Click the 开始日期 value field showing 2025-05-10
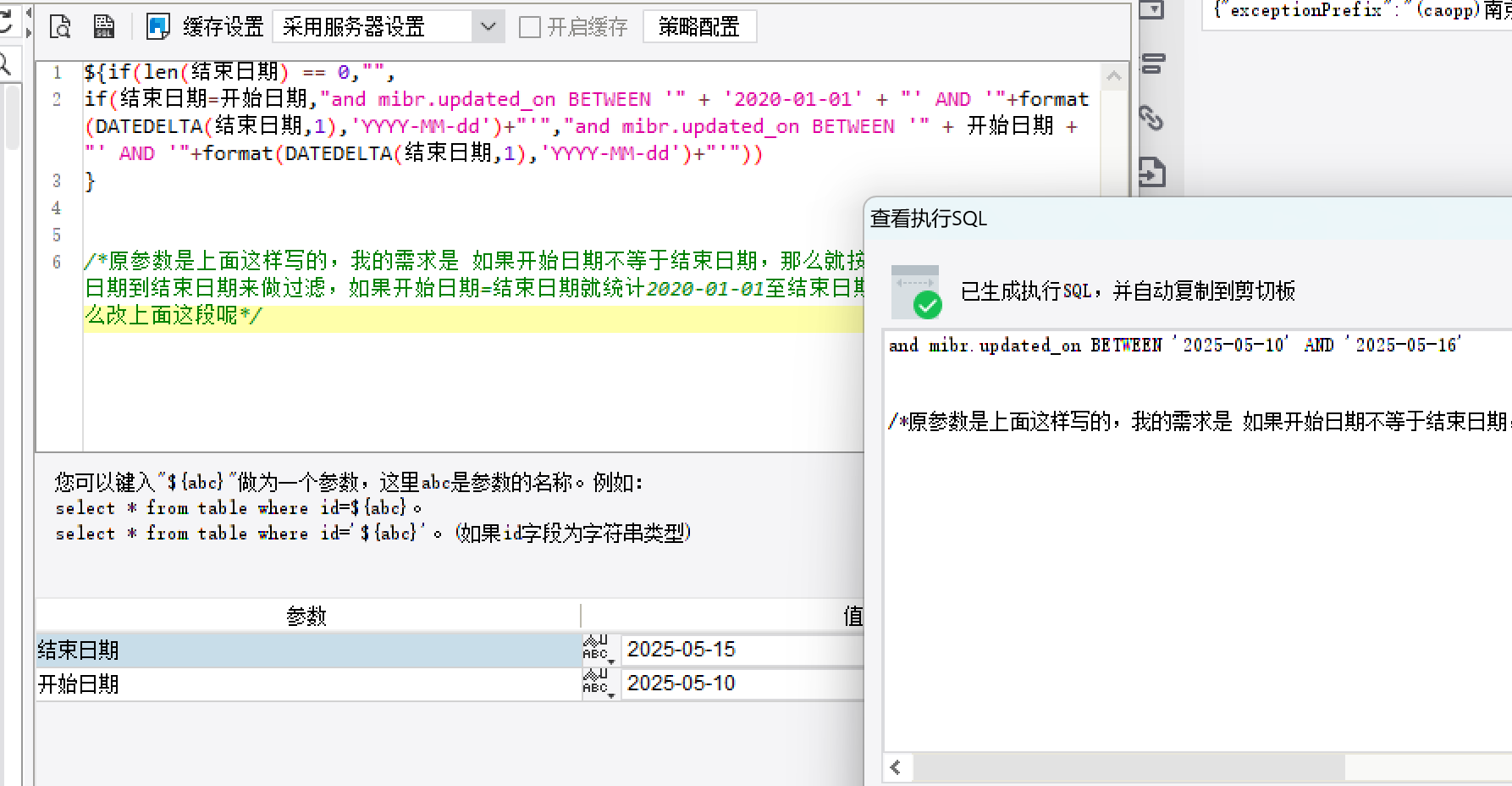Image resolution: width=1512 pixels, height=786 pixels. pyautogui.click(x=742, y=684)
